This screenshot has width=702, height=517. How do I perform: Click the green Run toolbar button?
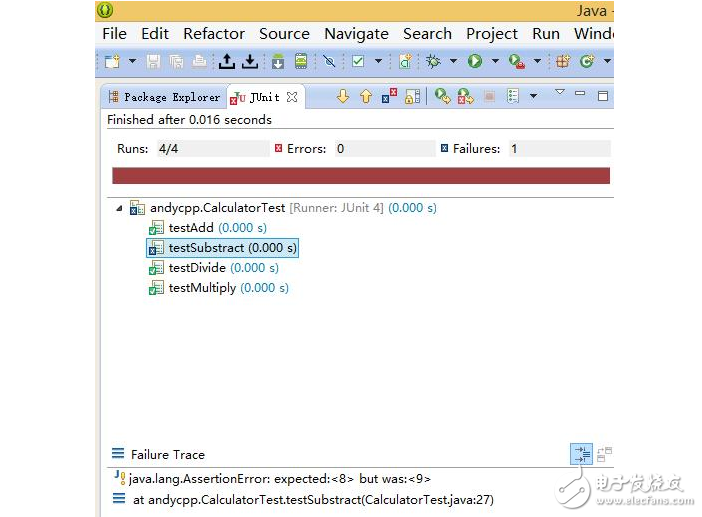474,62
